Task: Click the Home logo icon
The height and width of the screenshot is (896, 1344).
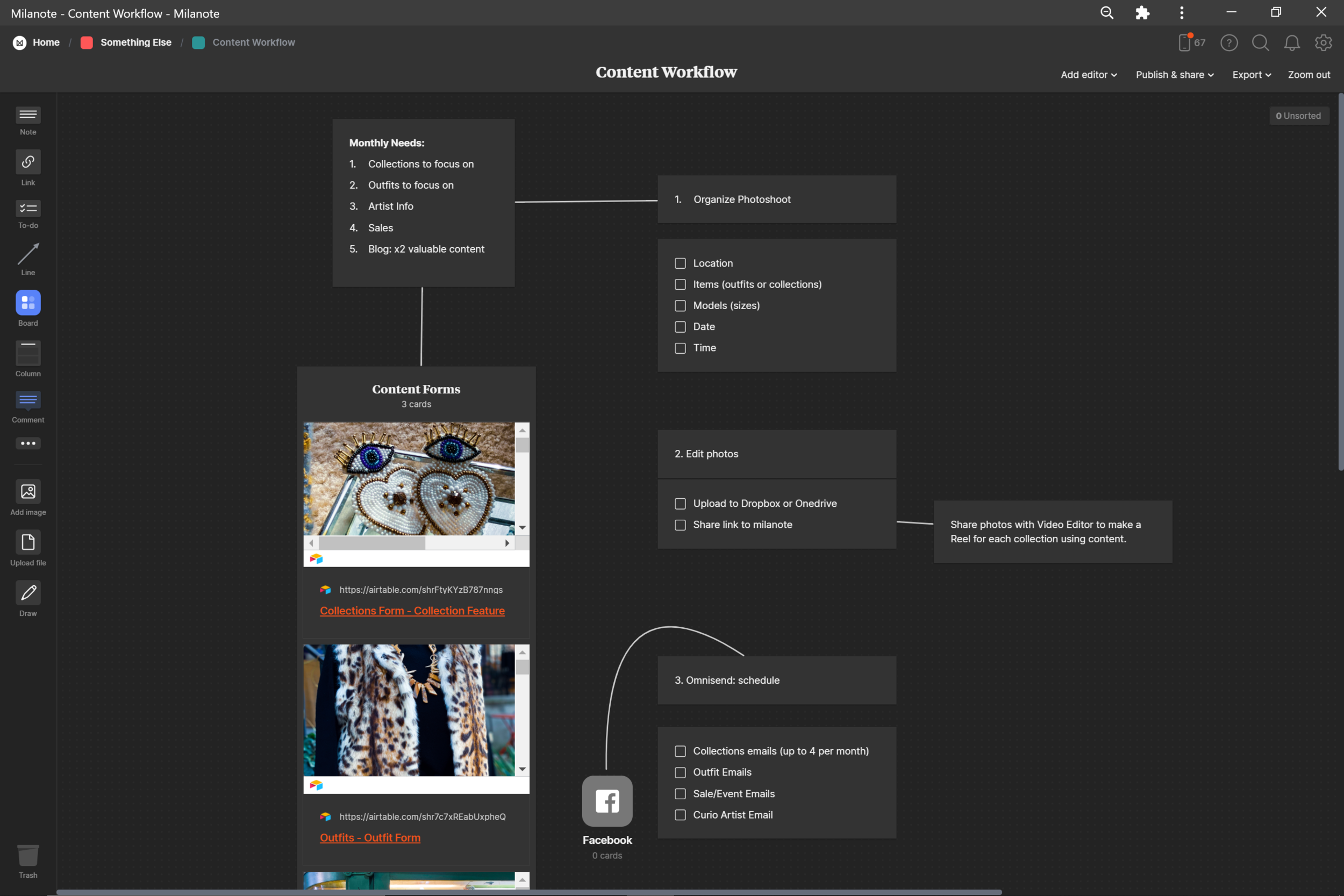Action: coord(19,42)
